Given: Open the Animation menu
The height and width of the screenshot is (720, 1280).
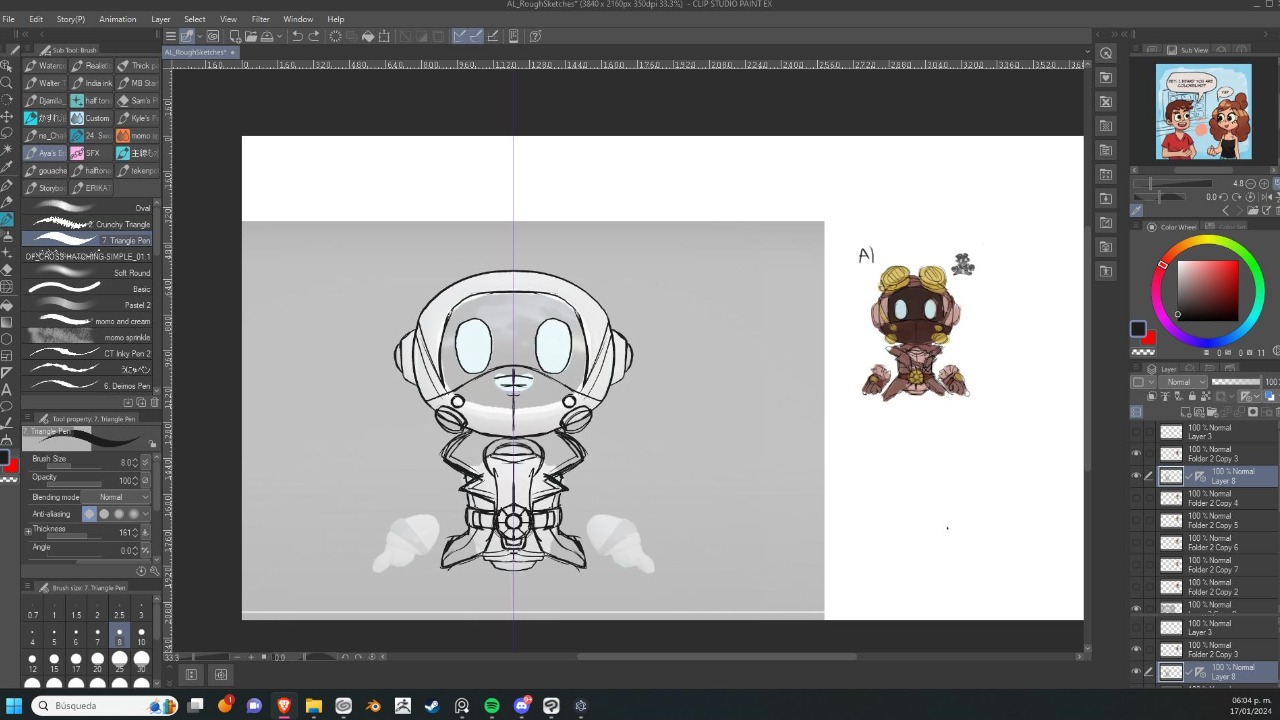Looking at the screenshot, I should tap(117, 19).
